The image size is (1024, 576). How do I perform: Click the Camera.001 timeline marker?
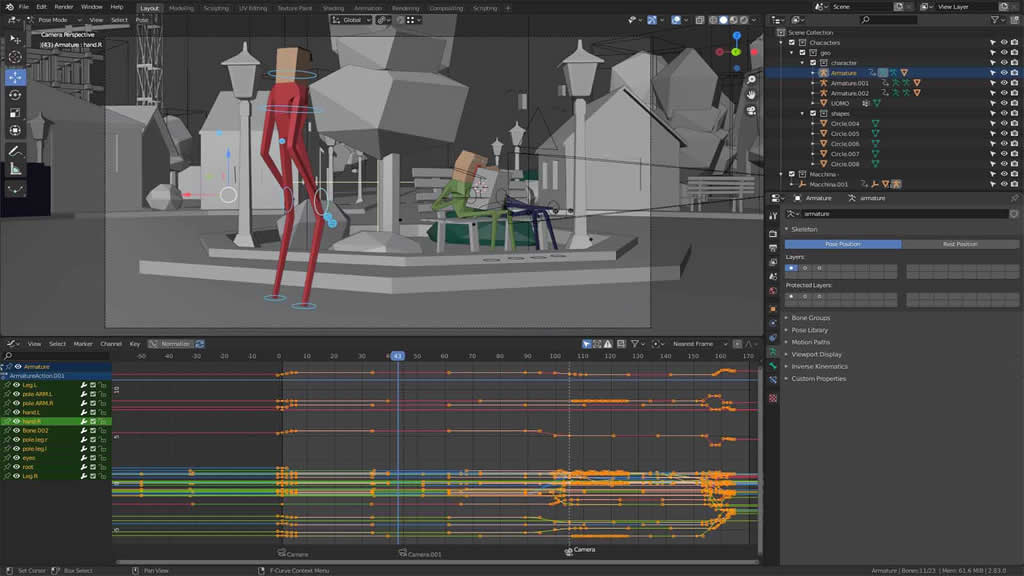pyautogui.click(x=420, y=554)
